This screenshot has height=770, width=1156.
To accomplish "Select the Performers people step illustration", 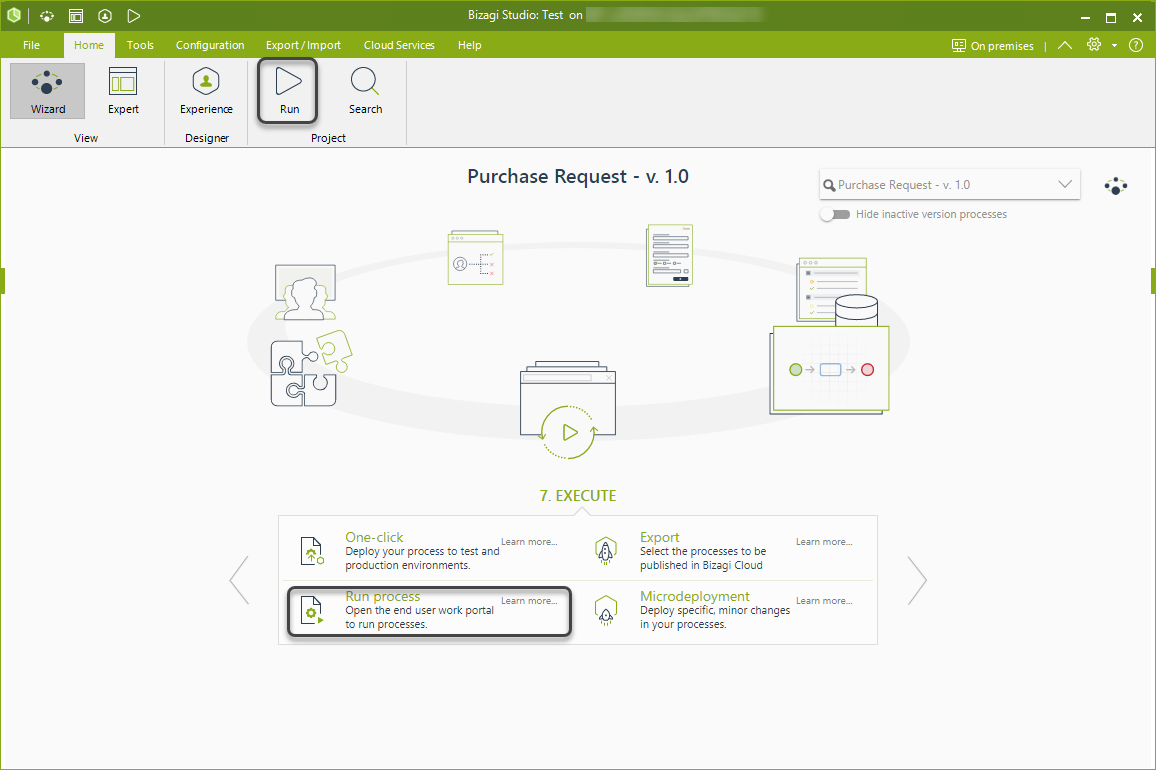I will point(305,292).
